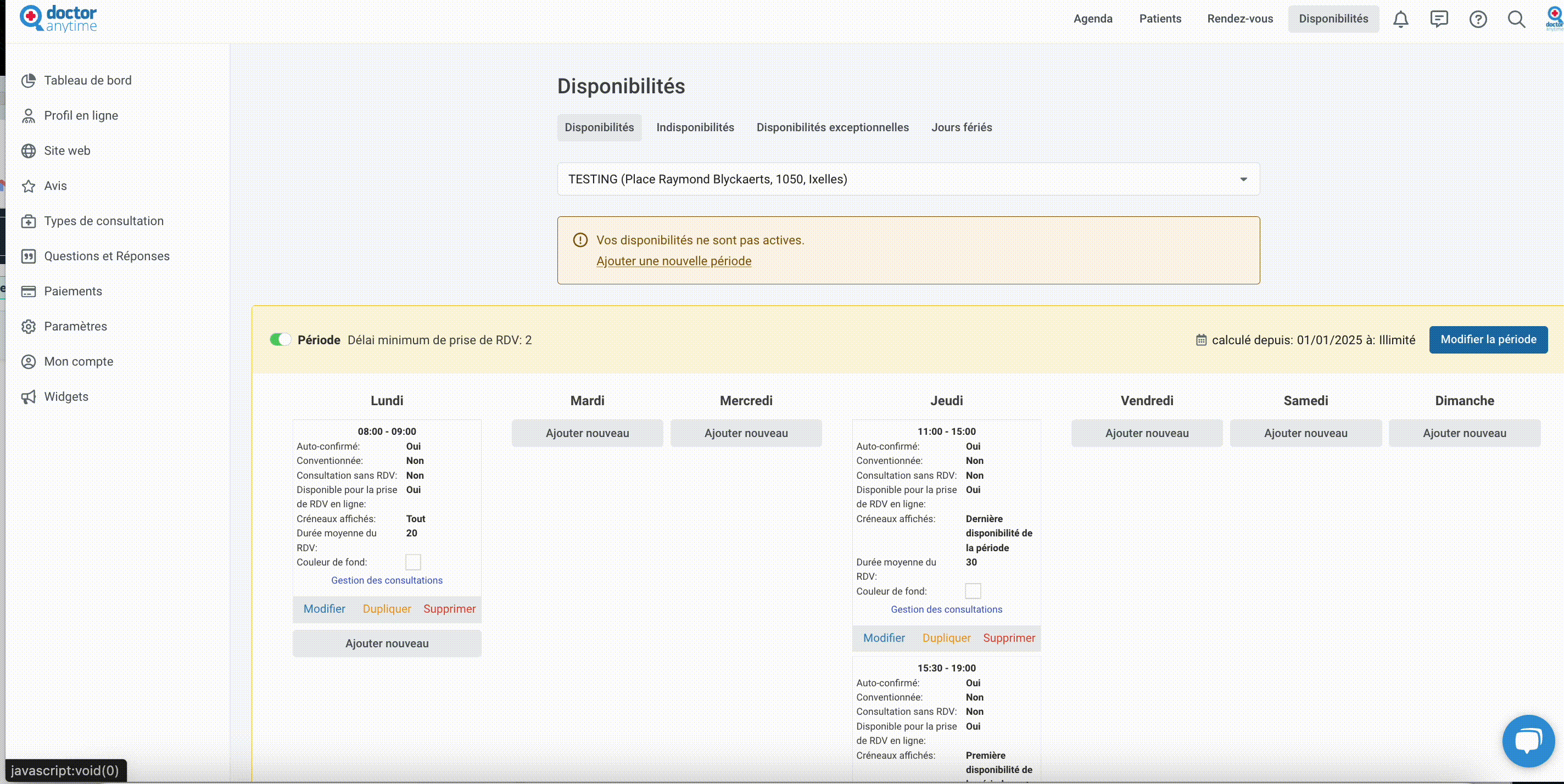
Task: Add a new slot for Mardi
Action: [x=587, y=433]
